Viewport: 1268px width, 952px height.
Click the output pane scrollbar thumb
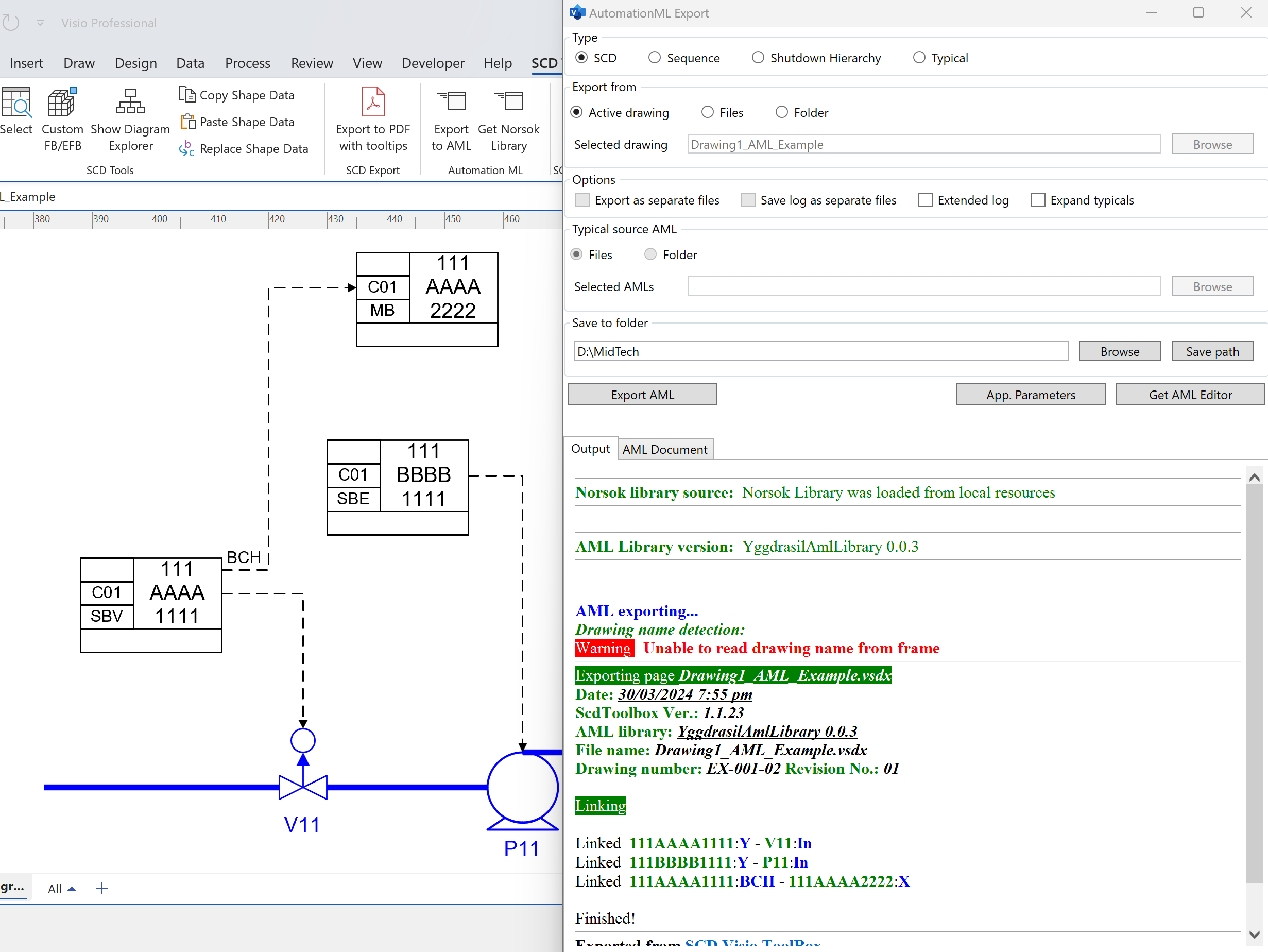pos(1254,684)
